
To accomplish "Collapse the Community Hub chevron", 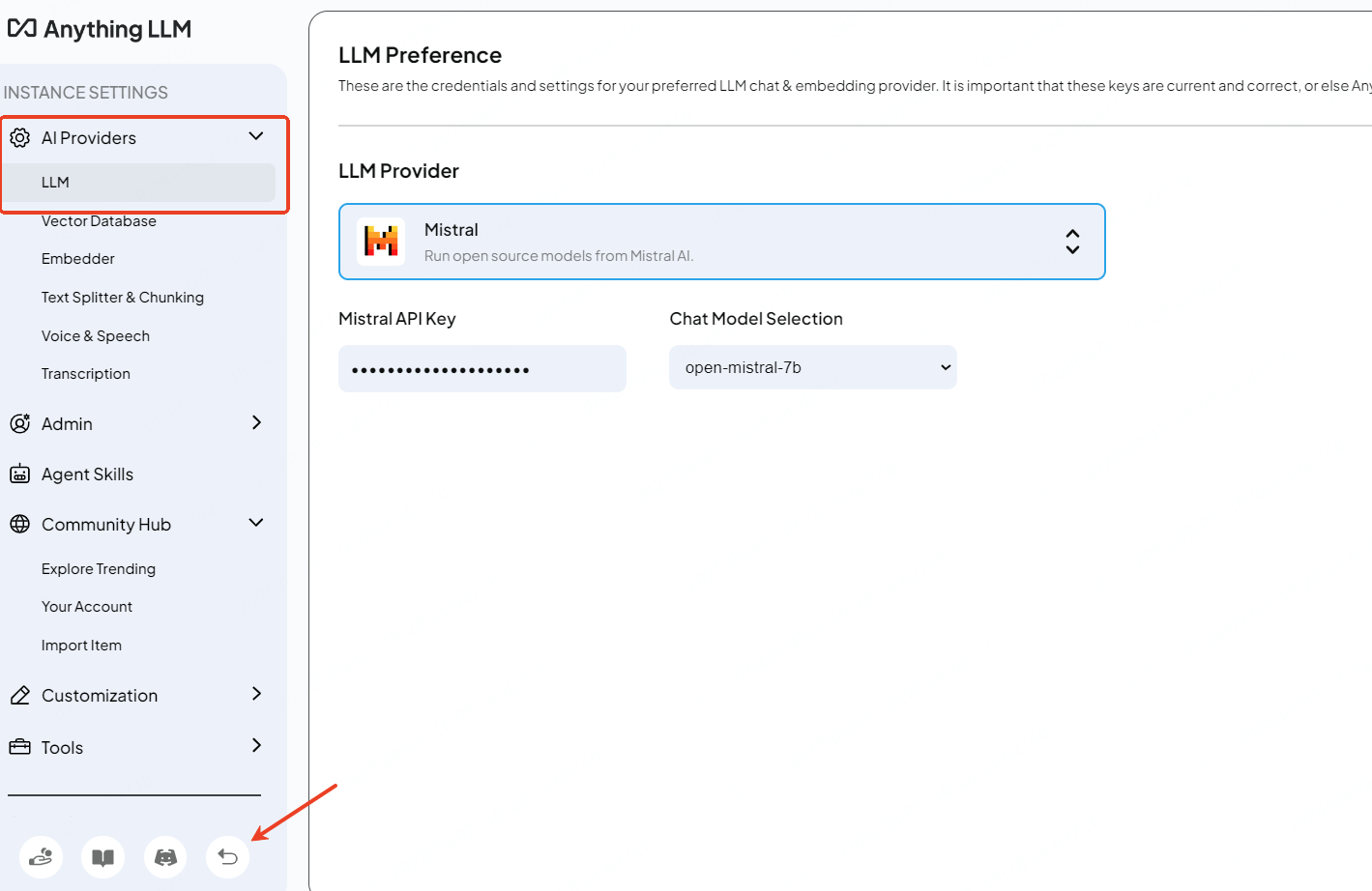I will click(x=256, y=523).
